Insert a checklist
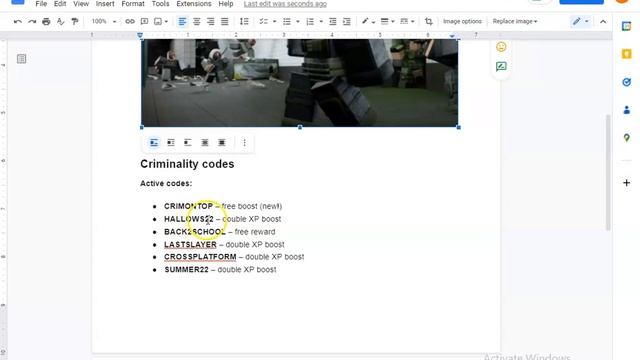 [x=263, y=21]
